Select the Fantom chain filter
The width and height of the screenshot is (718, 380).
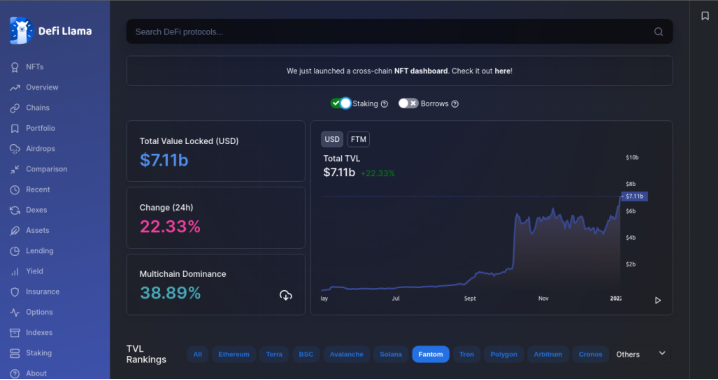point(431,354)
